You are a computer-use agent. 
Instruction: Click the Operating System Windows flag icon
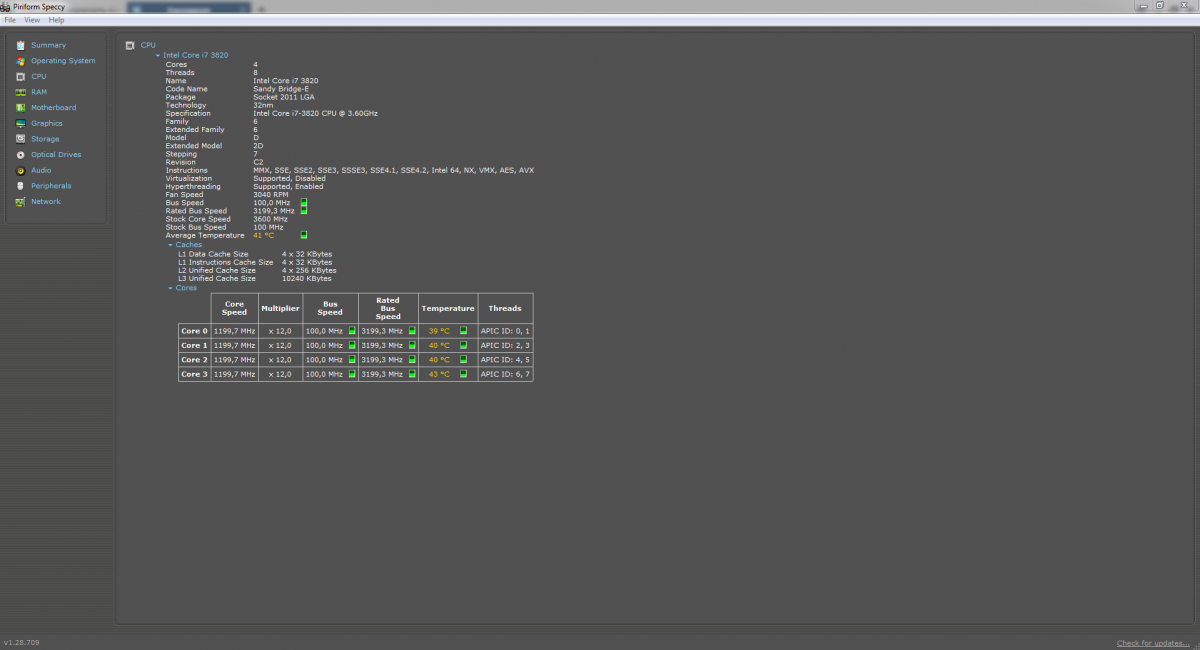pos(21,61)
